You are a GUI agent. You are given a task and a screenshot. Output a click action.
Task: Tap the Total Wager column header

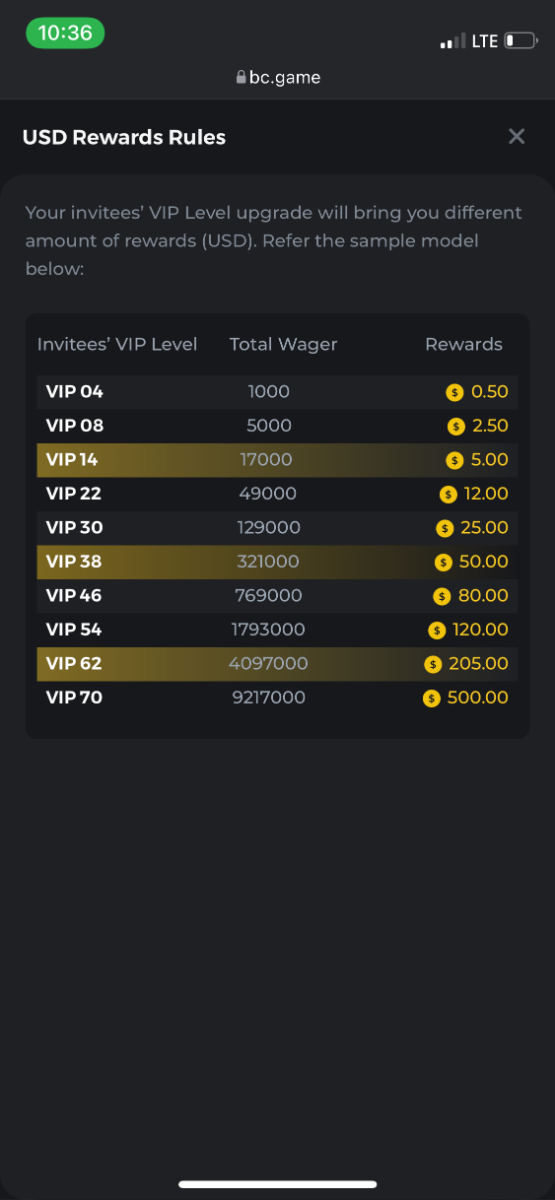click(284, 344)
